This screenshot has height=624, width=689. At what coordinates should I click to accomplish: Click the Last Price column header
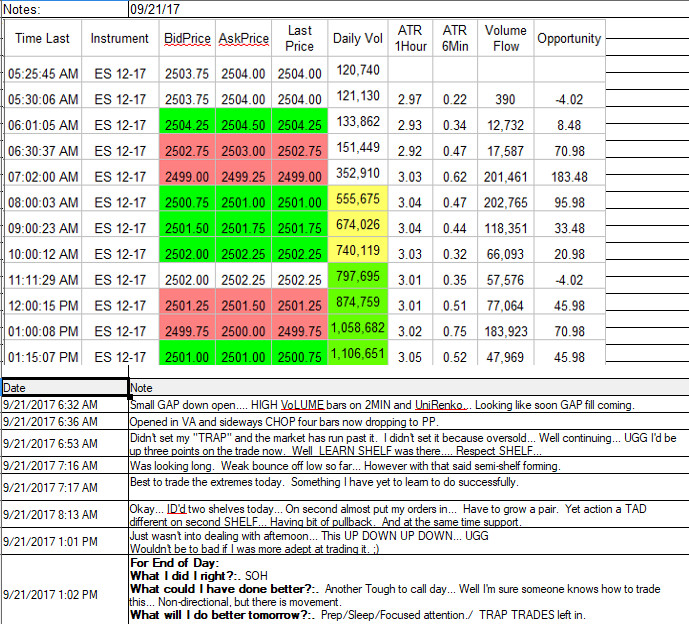[300, 38]
